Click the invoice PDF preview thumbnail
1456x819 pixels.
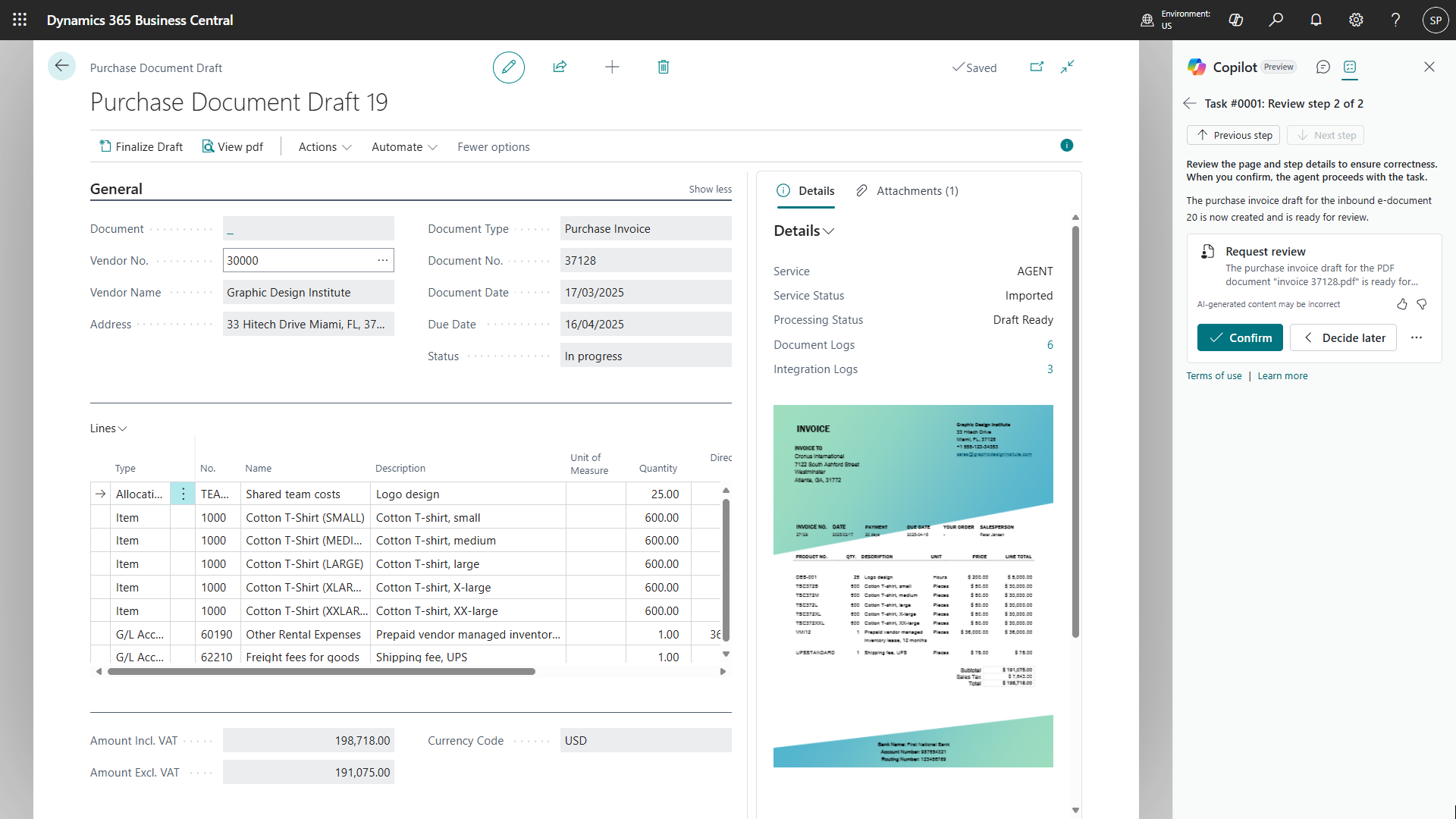tap(913, 586)
